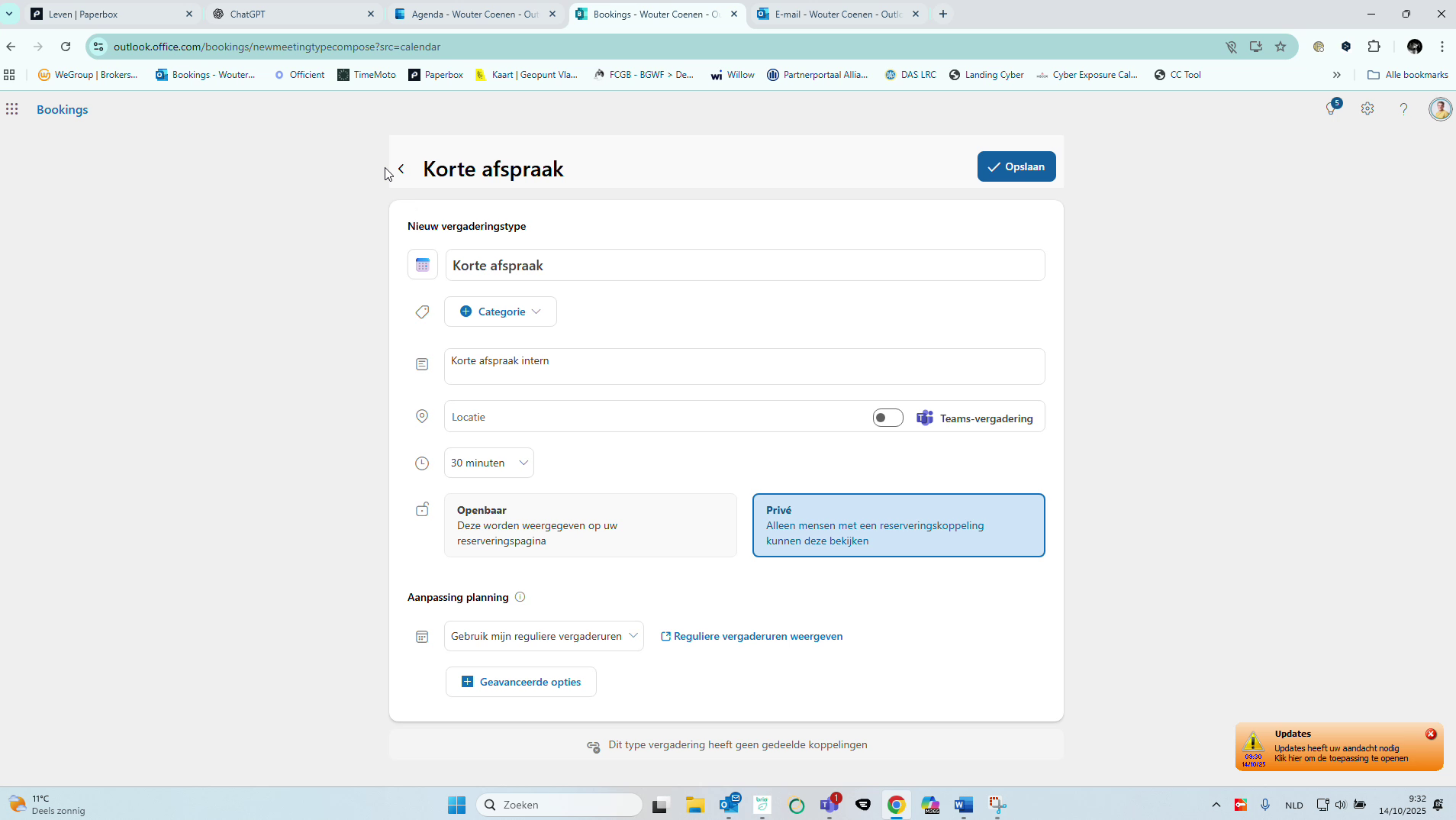Click the Korte afspraak title field
1456x820 pixels.
745,265
